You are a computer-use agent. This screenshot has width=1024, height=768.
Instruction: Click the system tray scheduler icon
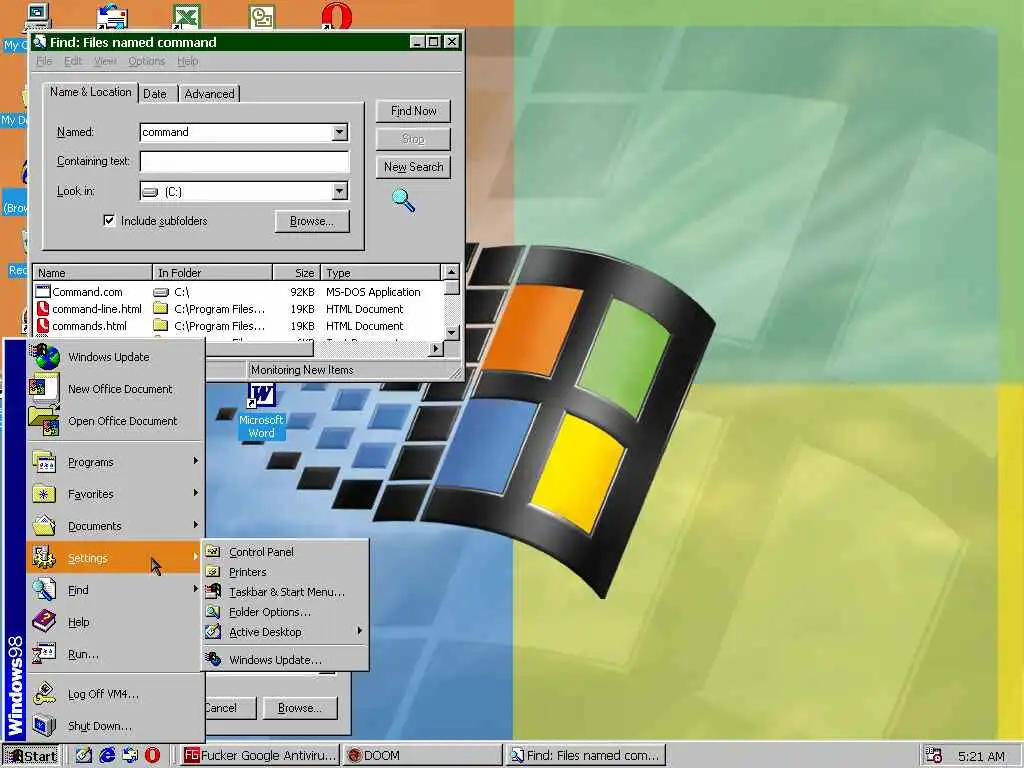coord(934,756)
